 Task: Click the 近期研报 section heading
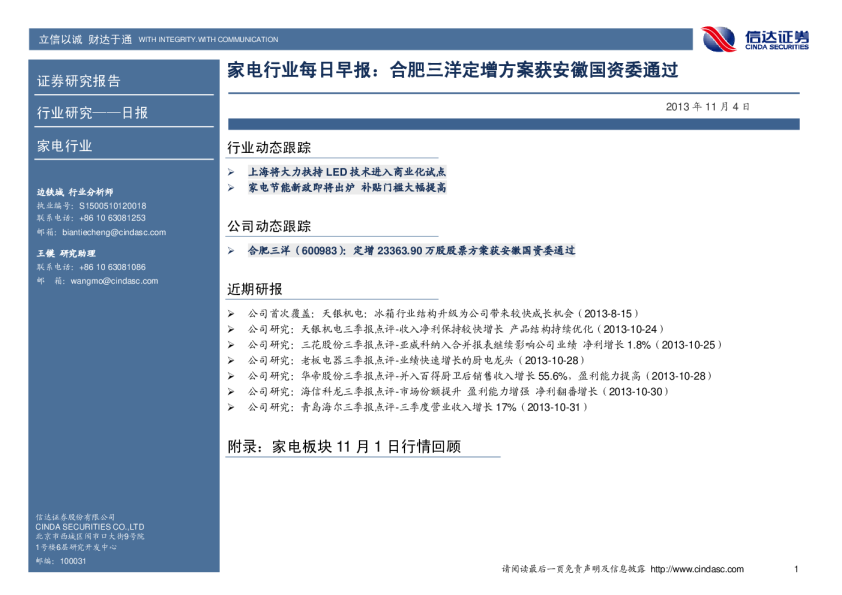pos(255,290)
